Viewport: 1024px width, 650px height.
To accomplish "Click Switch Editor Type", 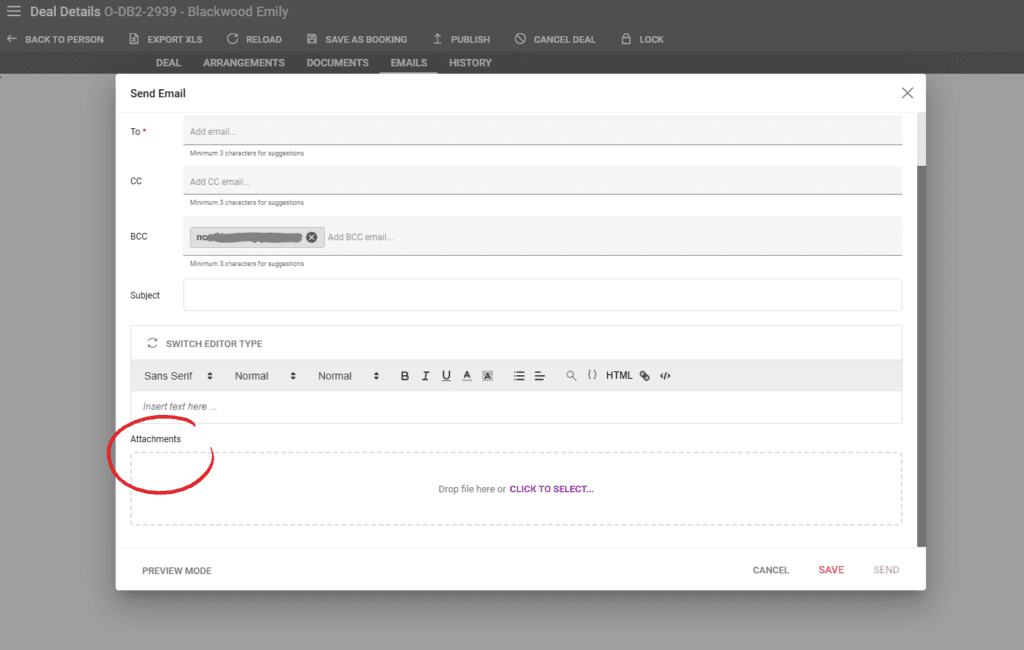I will pyautogui.click(x=204, y=343).
